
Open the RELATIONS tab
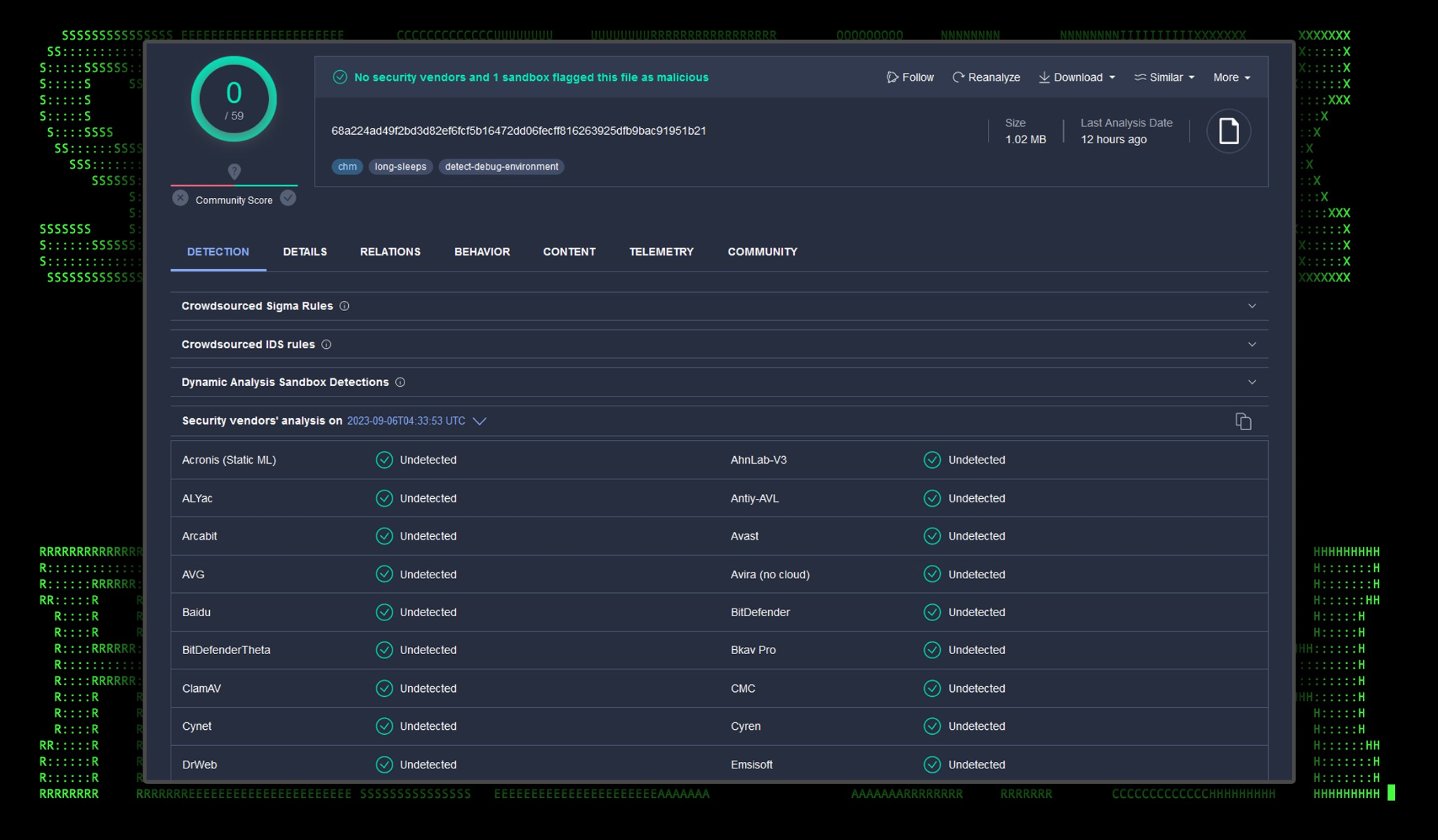(x=390, y=252)
